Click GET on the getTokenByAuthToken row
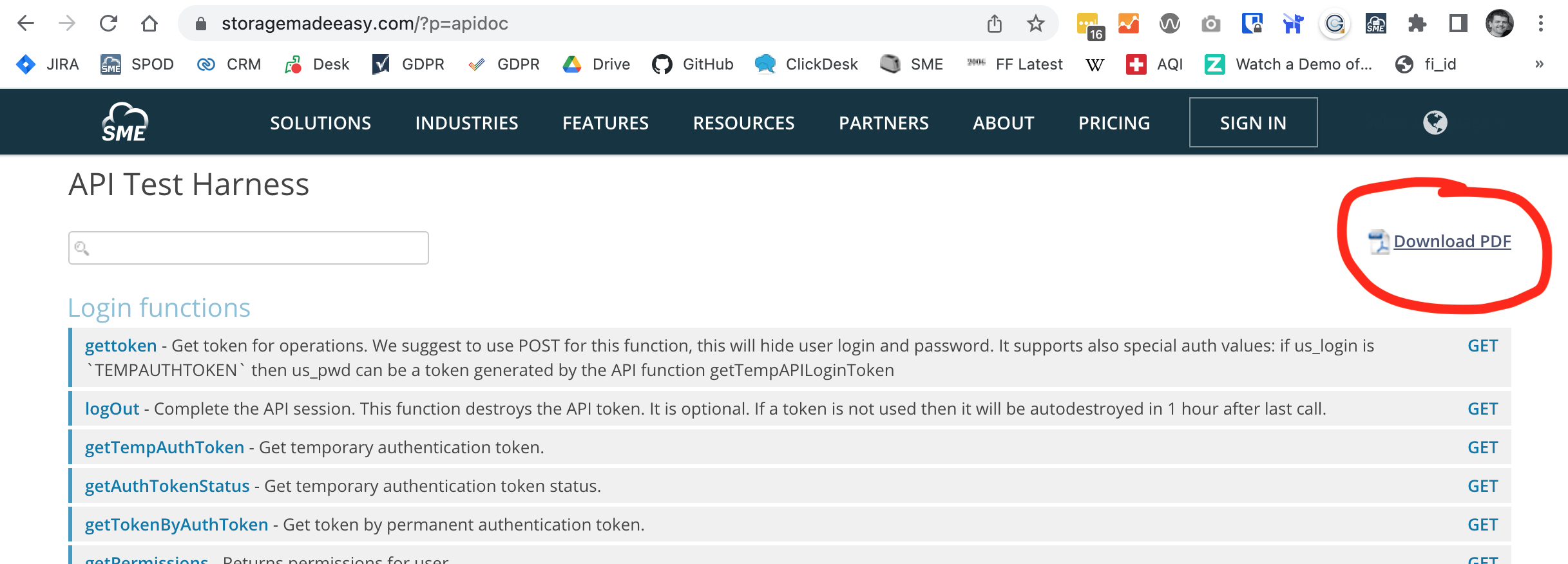 [1482, 525]
